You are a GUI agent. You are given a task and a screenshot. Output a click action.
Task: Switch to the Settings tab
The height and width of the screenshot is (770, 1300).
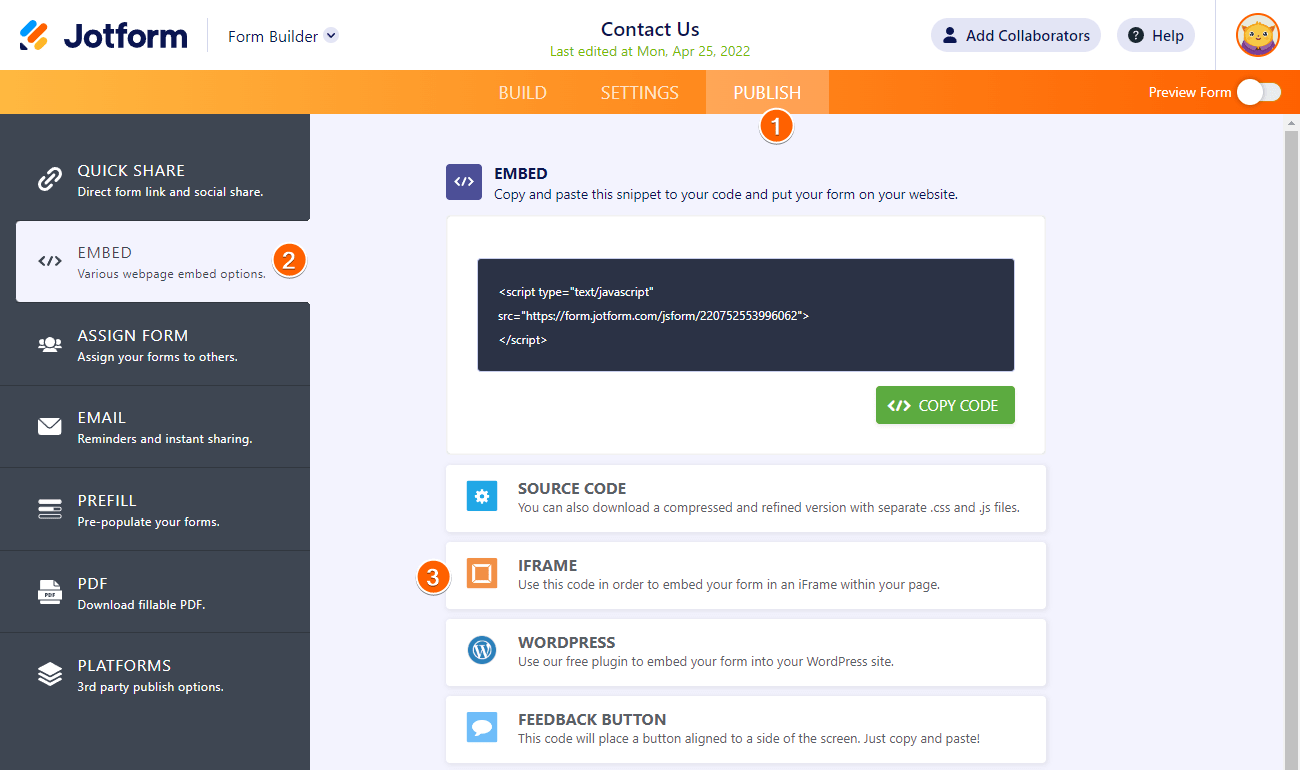pos(639,91)
